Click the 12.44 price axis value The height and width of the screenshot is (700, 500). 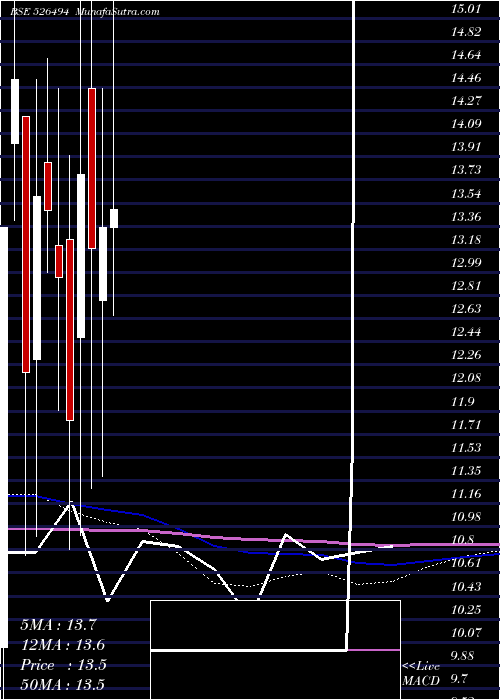click(466, 332)
